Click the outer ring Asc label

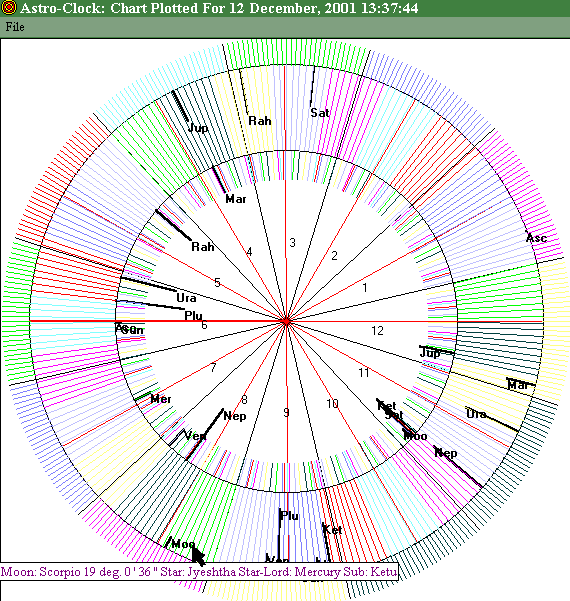[x=536, y=238]
